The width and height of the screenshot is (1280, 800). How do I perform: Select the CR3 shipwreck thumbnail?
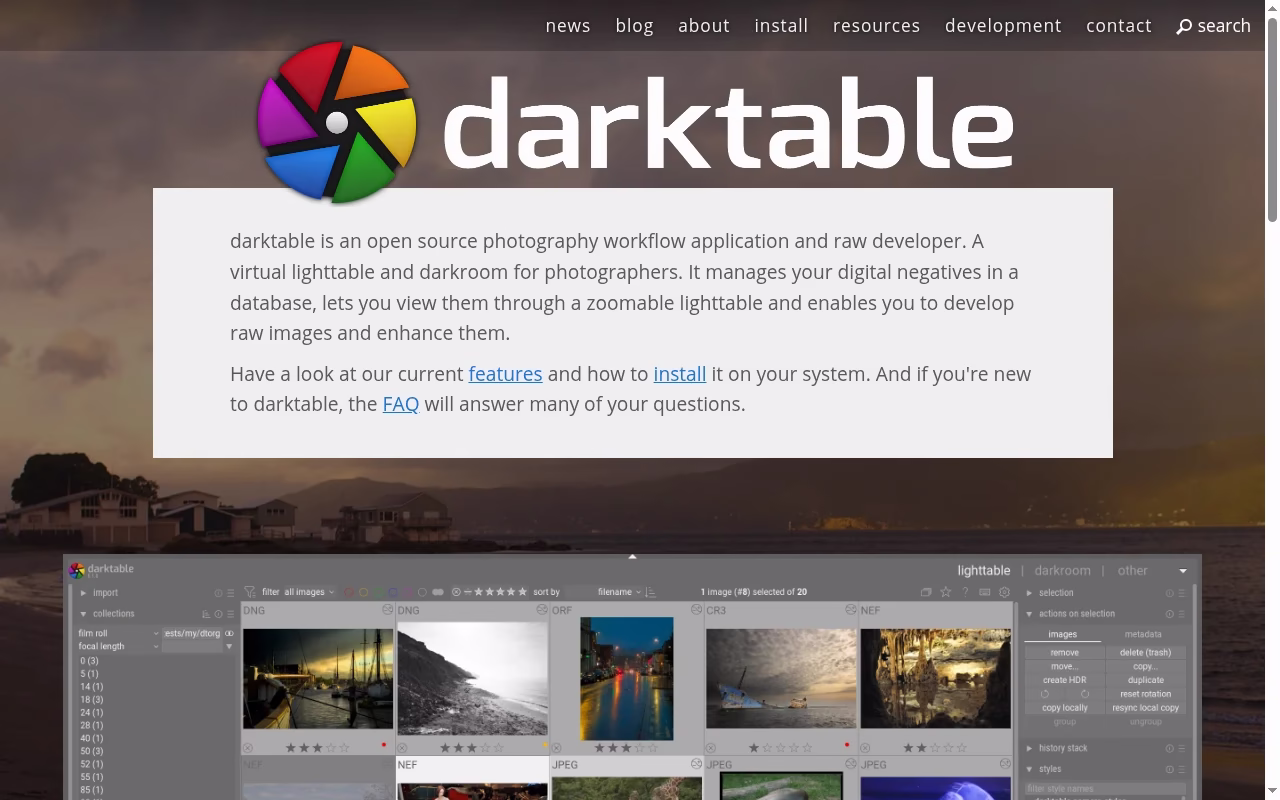781,679
